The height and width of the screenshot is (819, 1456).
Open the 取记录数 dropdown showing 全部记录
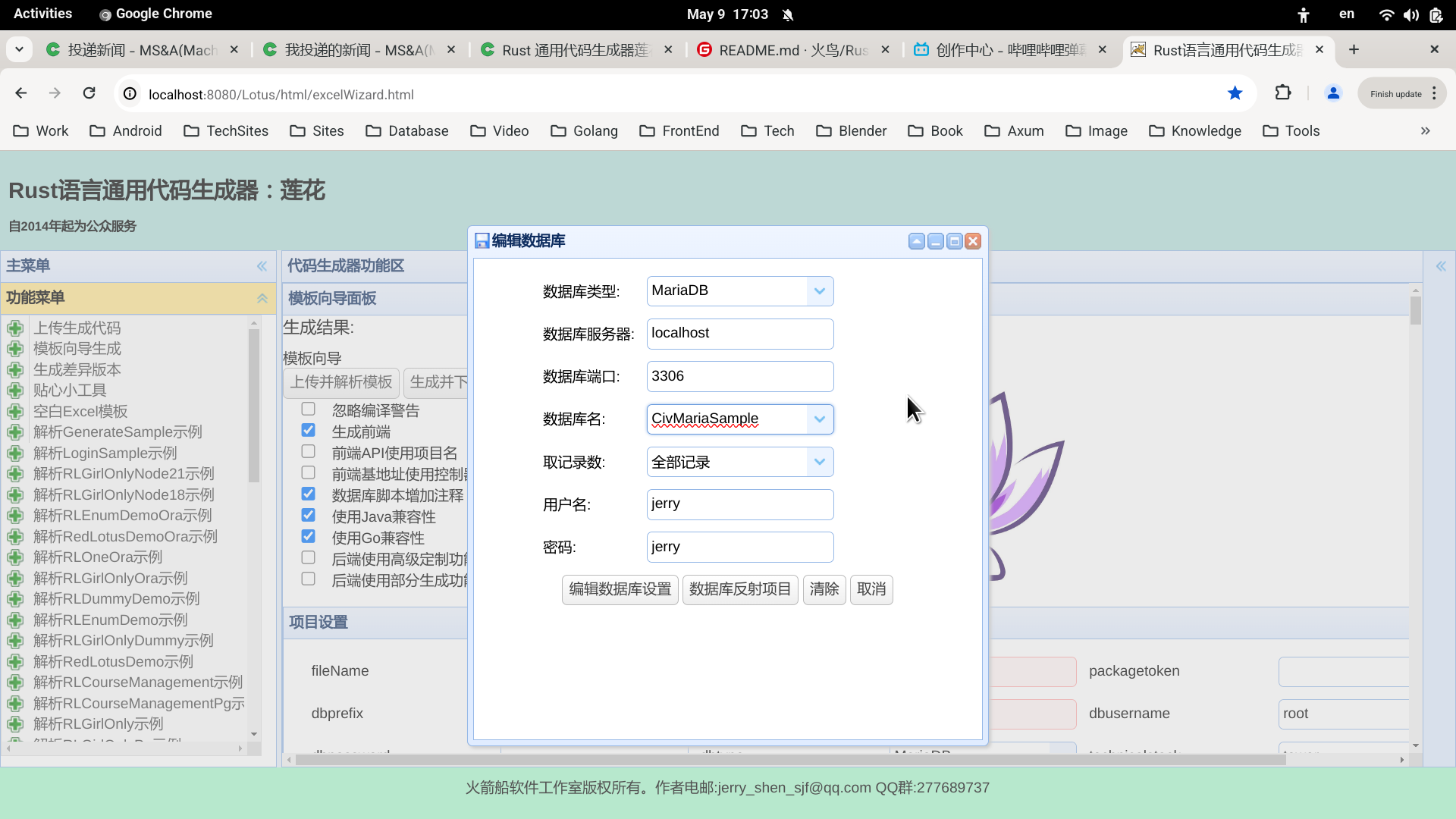tap(818, 462)
